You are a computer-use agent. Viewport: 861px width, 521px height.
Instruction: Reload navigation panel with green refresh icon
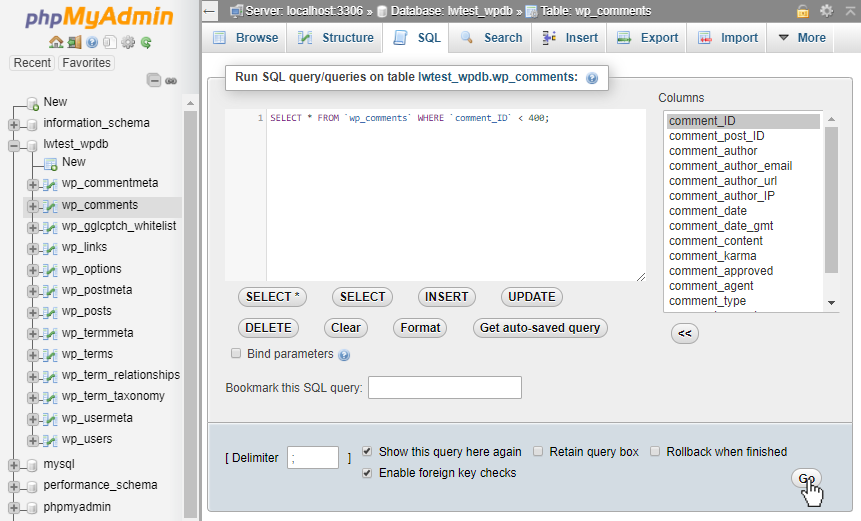click(146, 42)
